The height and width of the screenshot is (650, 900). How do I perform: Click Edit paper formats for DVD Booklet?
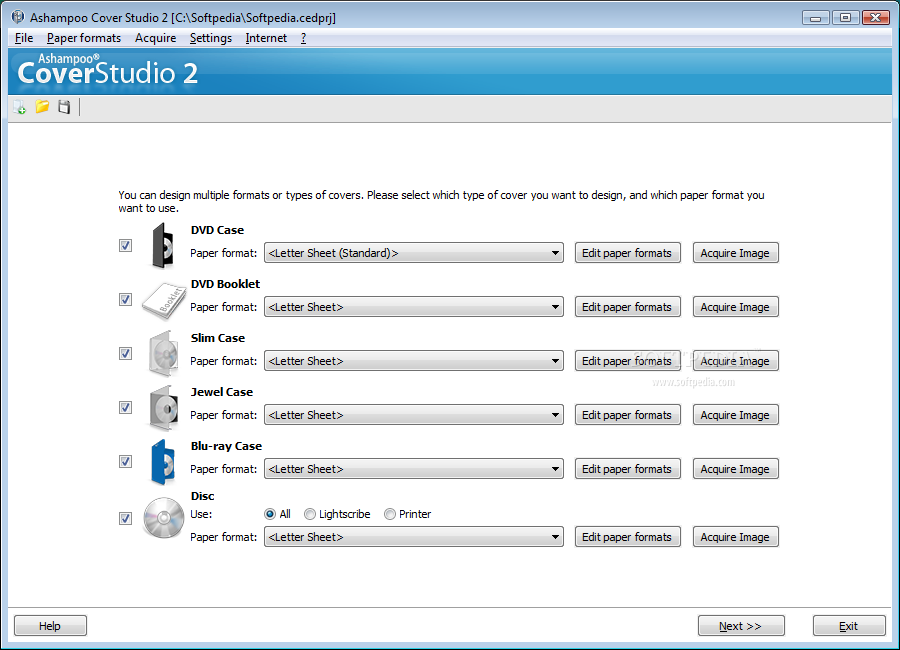tap(627, 306)
